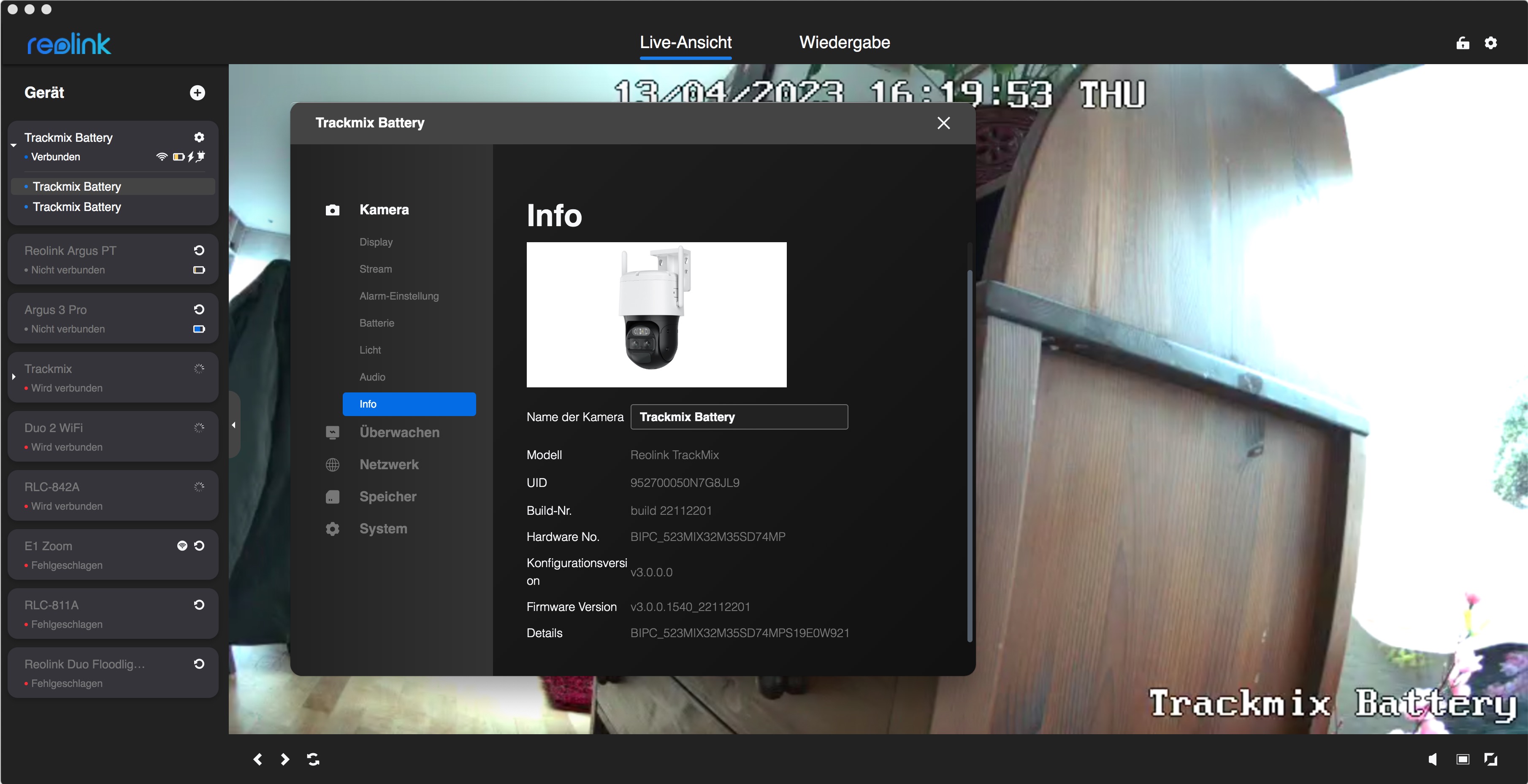
Task: Switch to the Wiedergabe tab
Action: coord(844,43)
